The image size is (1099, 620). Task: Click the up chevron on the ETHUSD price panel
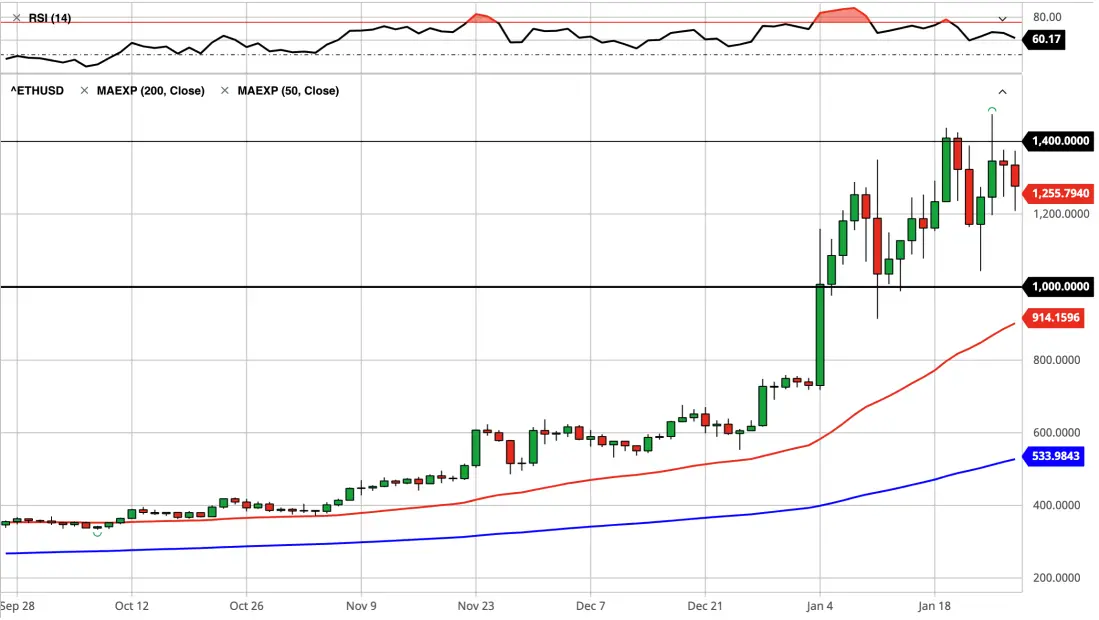(1002, 92)
